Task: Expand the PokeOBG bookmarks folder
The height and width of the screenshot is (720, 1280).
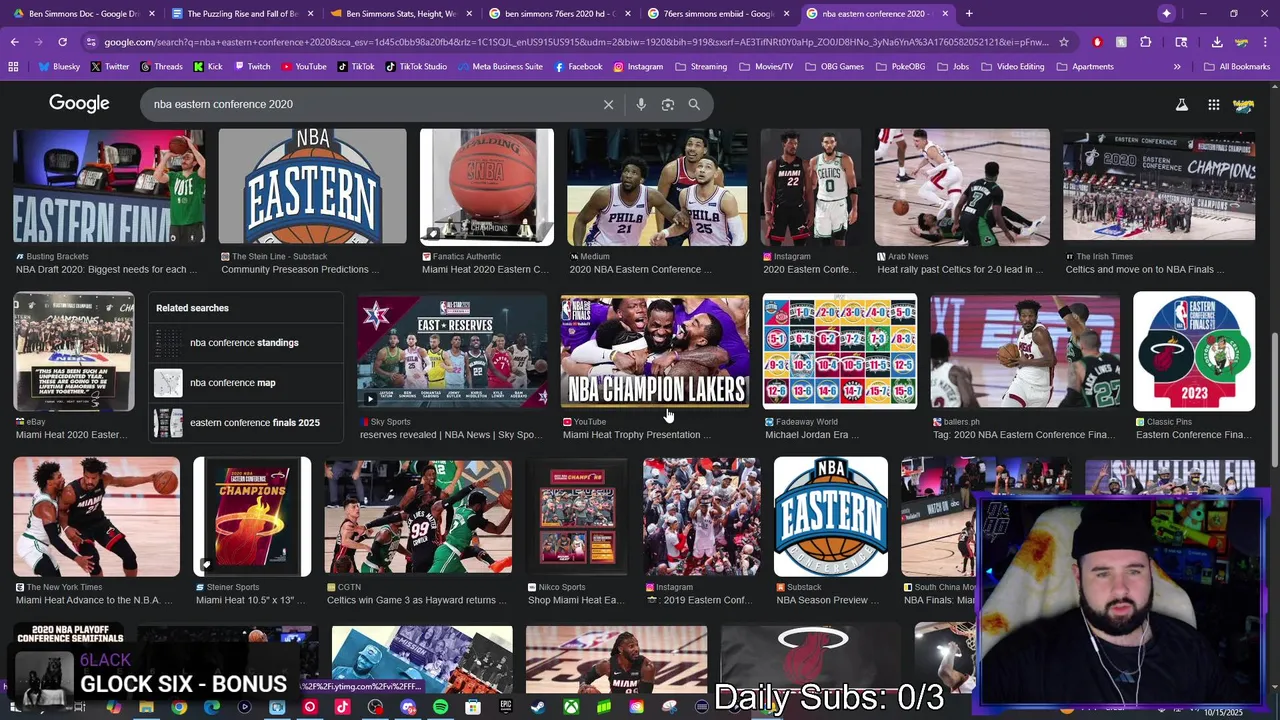Action: (x=903, y=66)
